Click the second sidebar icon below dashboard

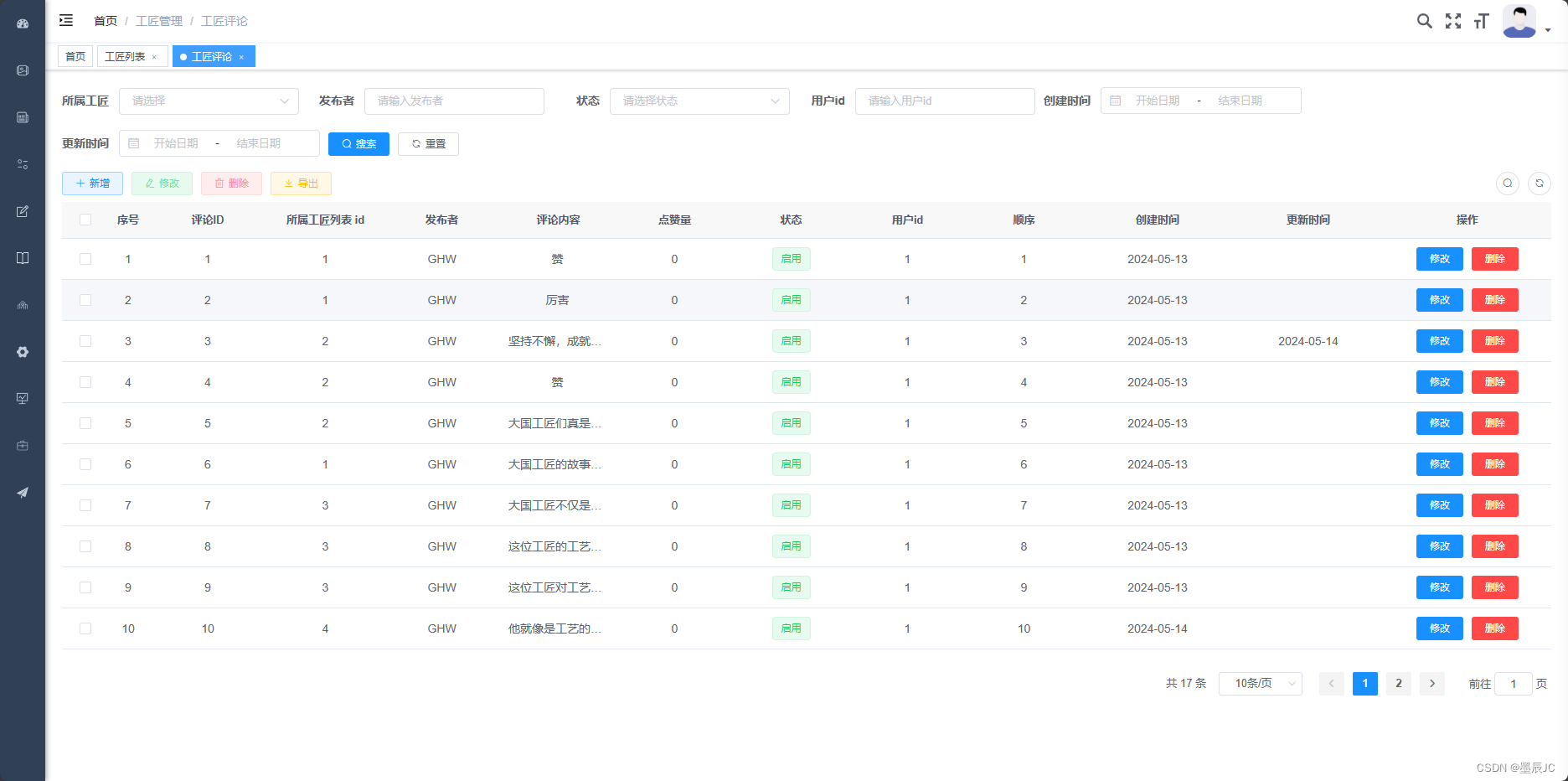pyautogui.click(x=23, y=70)
